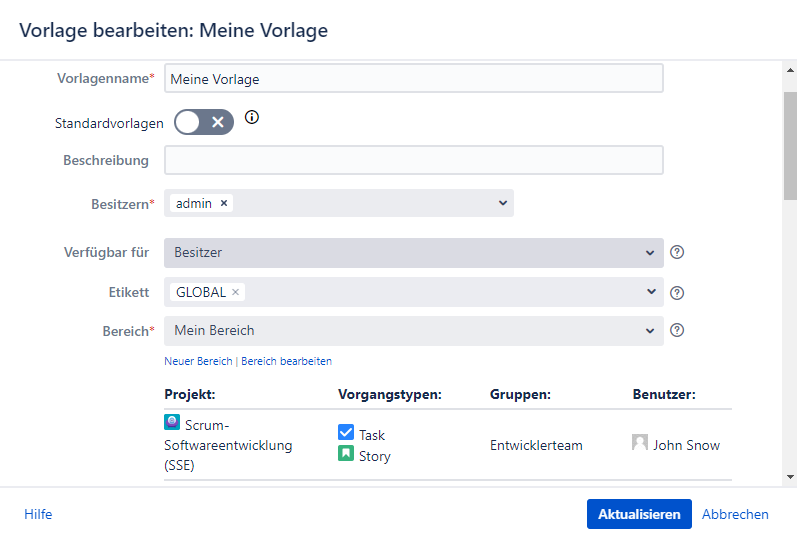Image resolution: width=797 pixels, height=534 pixels.
Task: Remove the GLOBAL label tag
Action: click(x=235, y=292)
